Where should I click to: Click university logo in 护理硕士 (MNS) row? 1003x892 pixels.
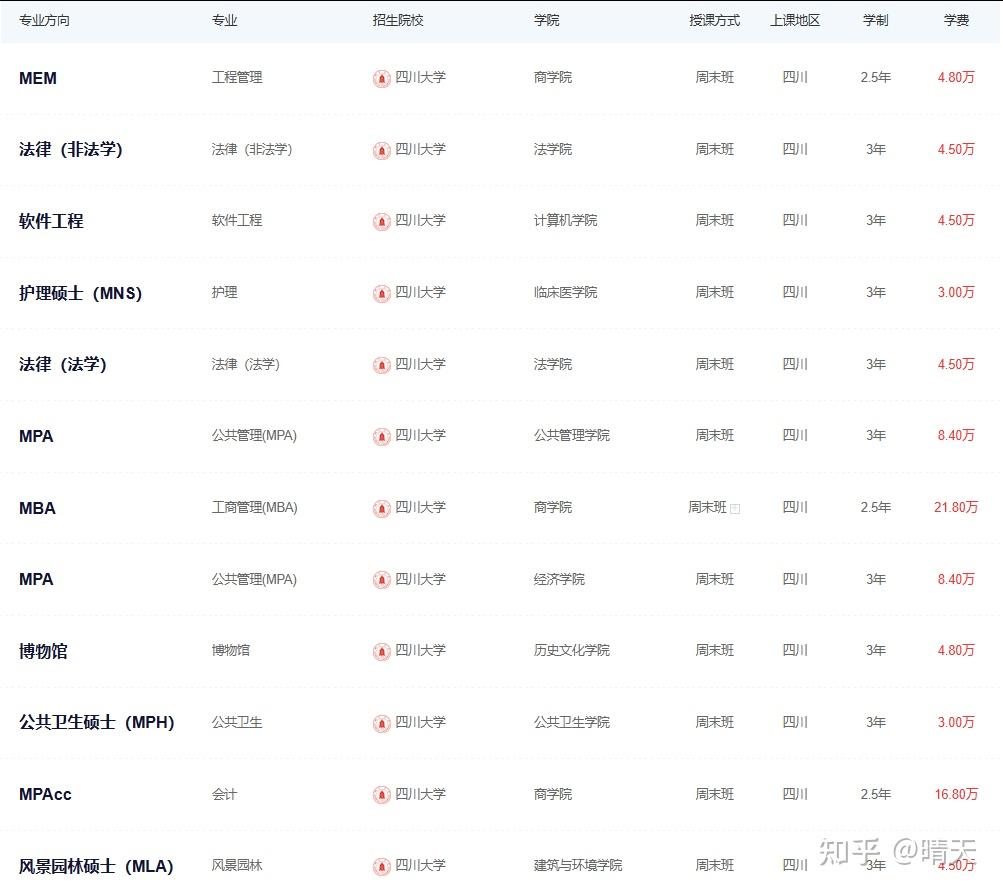[382, 294]
